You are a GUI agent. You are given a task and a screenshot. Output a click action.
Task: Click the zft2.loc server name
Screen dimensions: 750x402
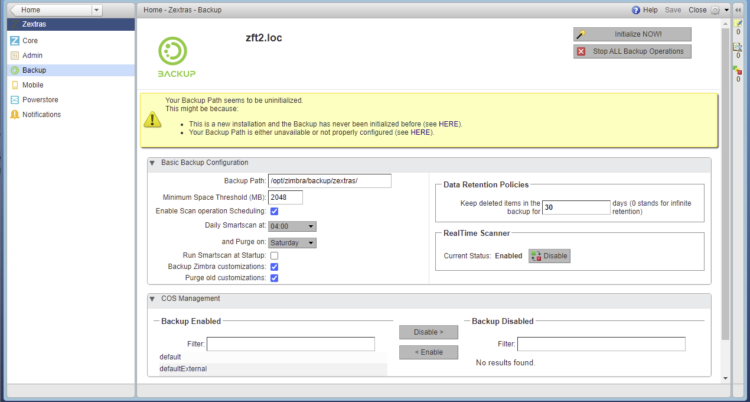click(264, 38)
